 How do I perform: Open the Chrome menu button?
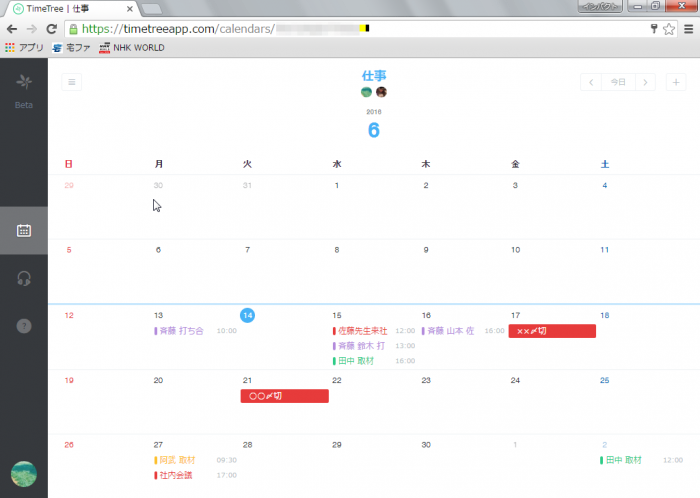point(687,29)
